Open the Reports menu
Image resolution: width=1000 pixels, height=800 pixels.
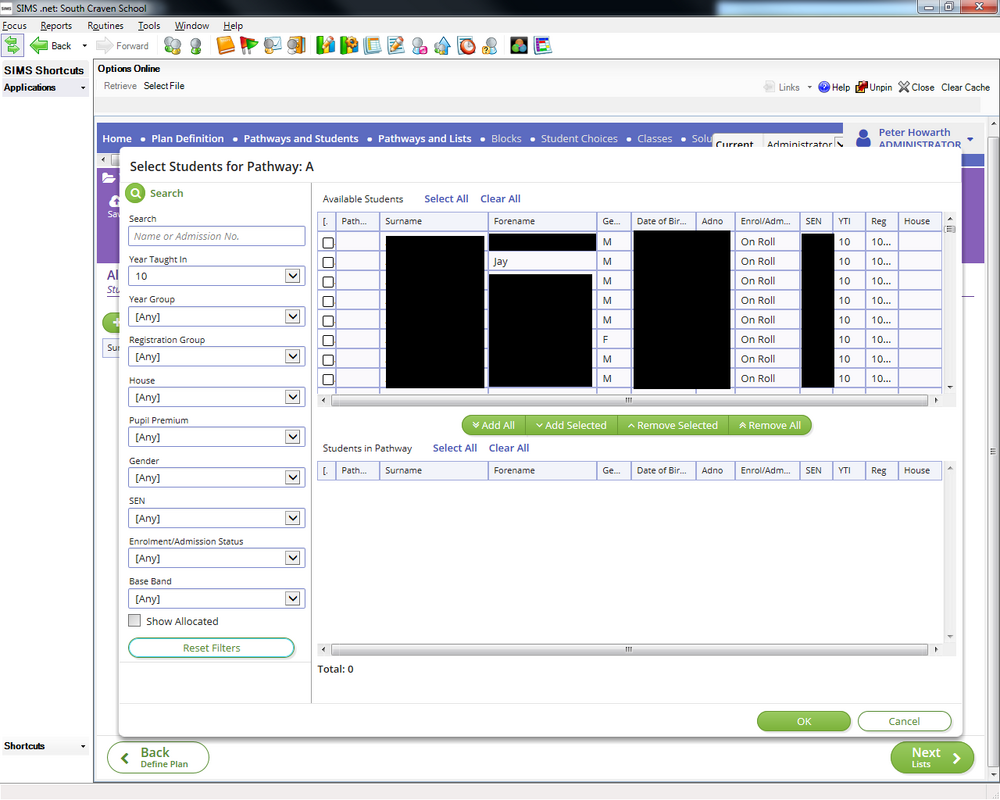[56, 26]
